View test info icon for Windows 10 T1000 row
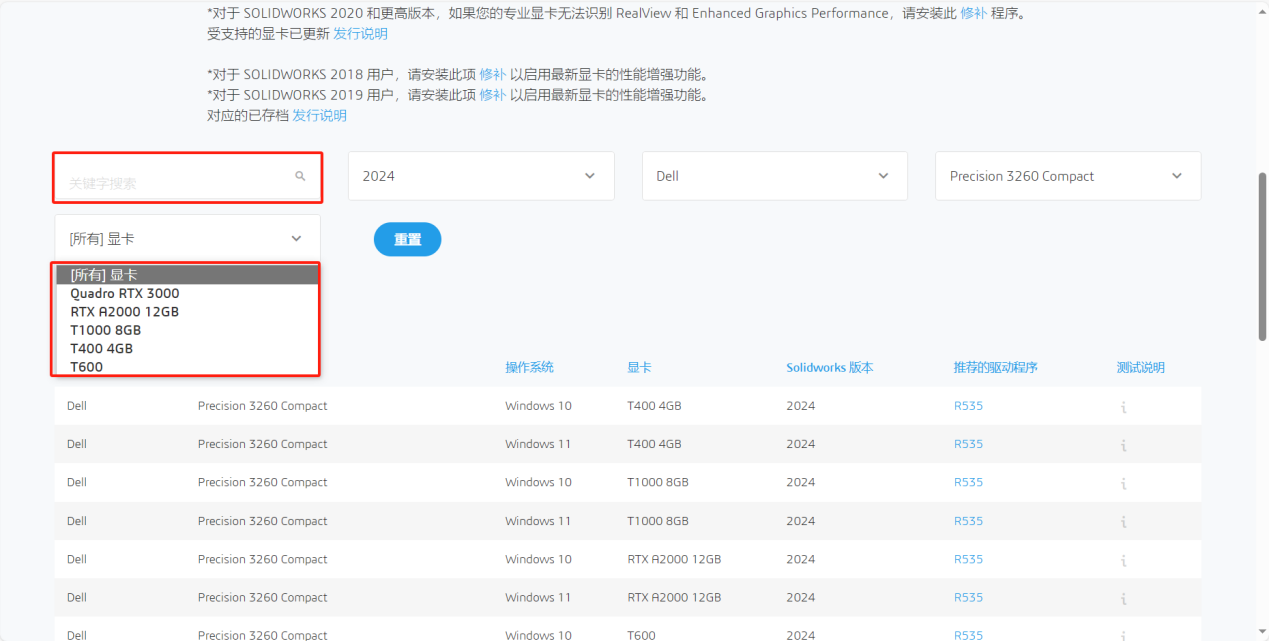 pyautogui.click(x=1122, y=482)
